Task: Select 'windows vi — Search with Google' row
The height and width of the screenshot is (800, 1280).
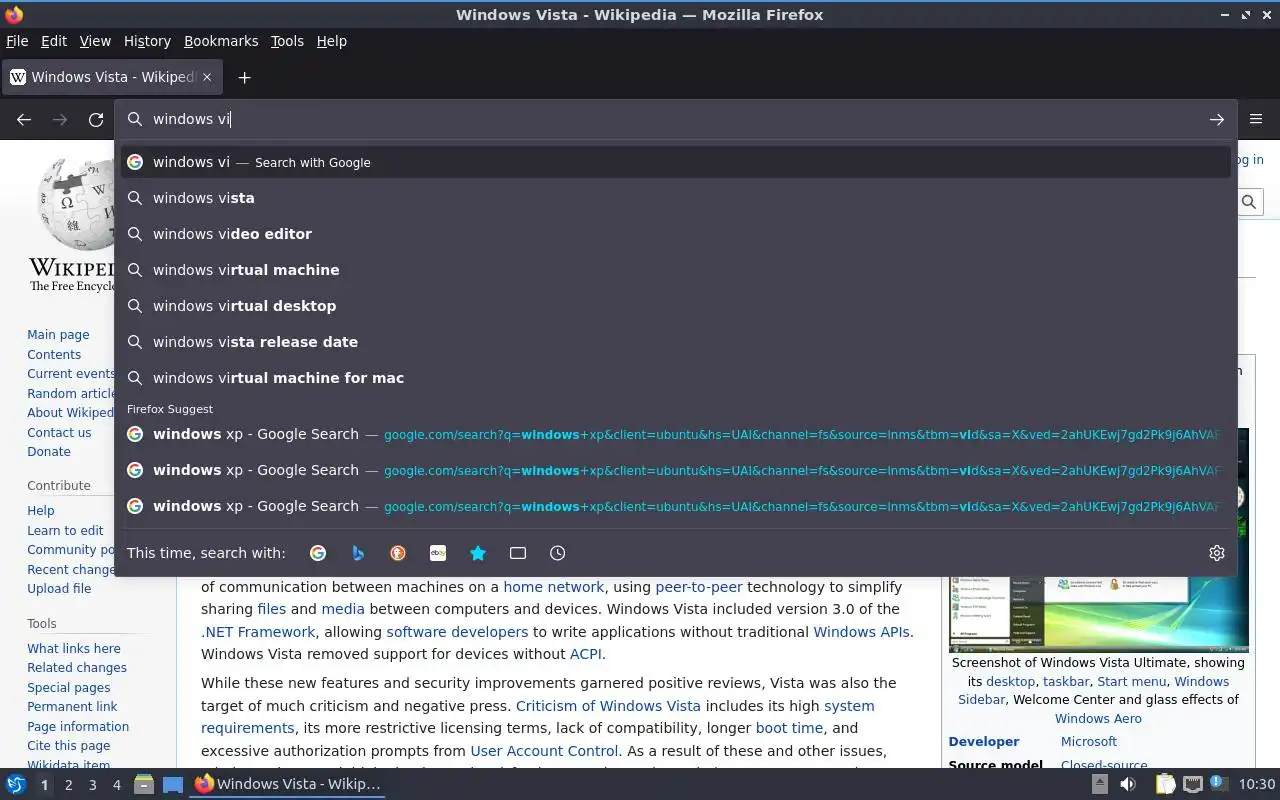Action: tap(676, 162)
